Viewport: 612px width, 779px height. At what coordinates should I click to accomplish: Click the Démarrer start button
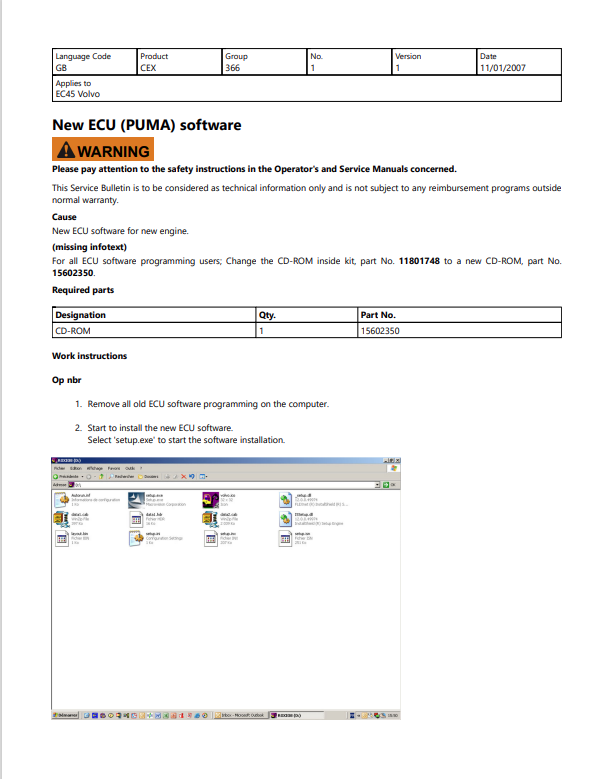[65, 715]
